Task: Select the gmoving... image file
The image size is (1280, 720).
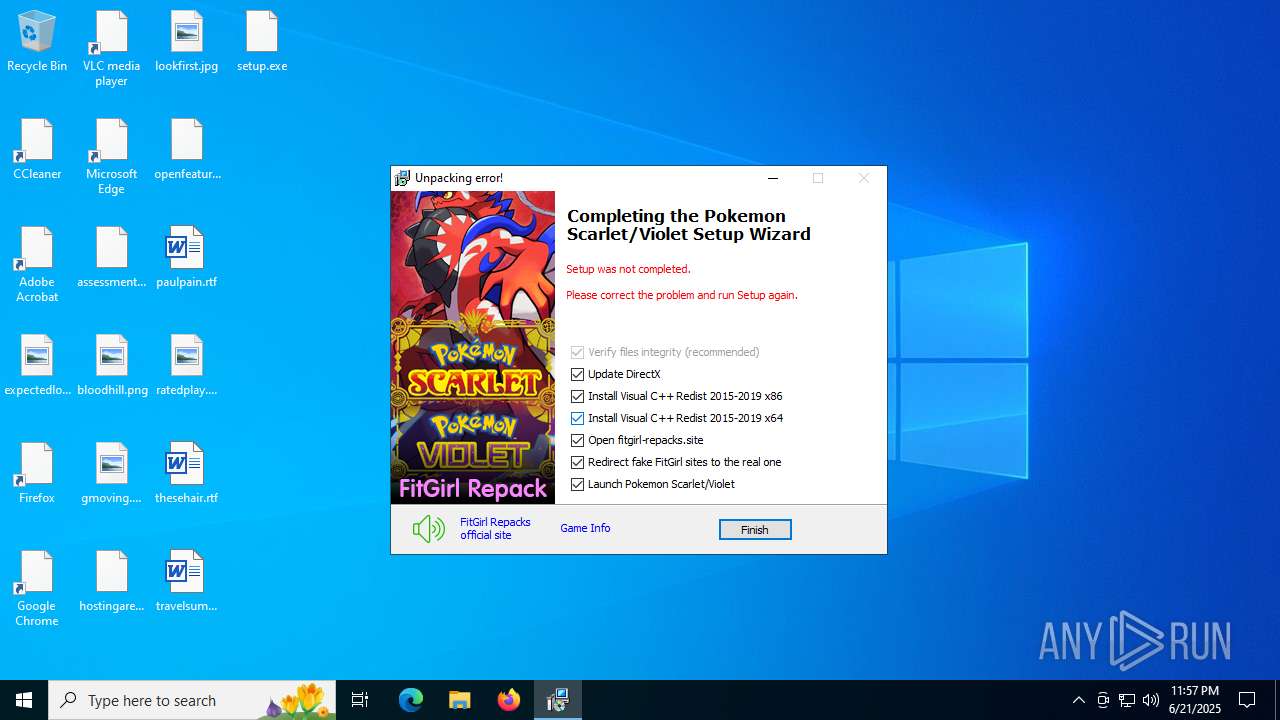Action: (x=111, y=474)
